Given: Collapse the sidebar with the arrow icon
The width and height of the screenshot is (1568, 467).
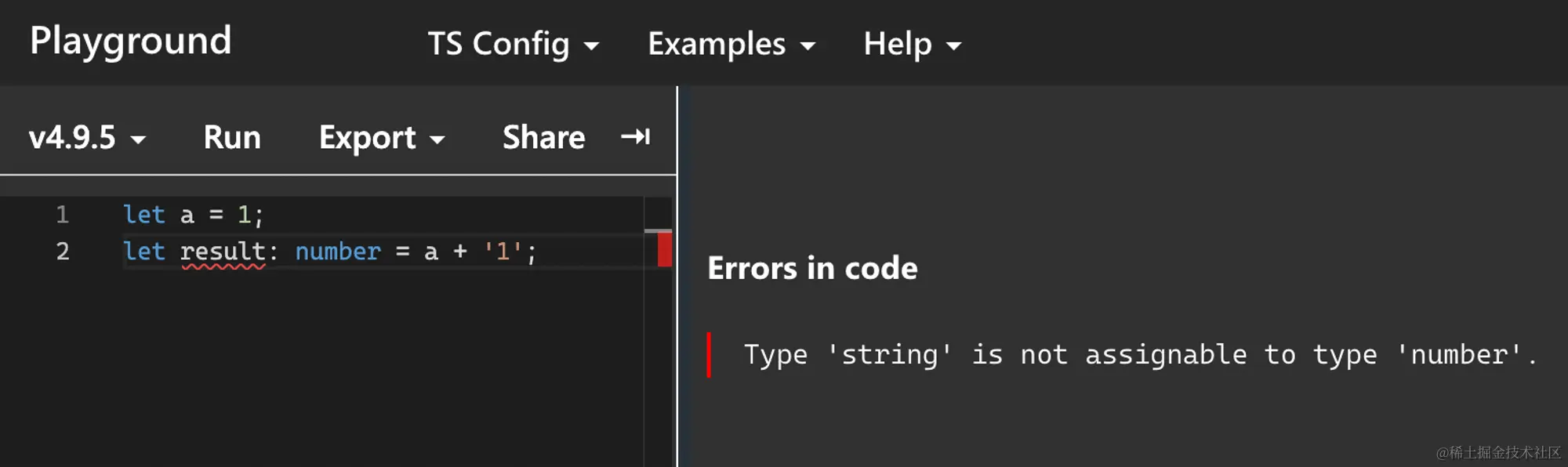Looking at the screenshot, I should pos(635,137).
